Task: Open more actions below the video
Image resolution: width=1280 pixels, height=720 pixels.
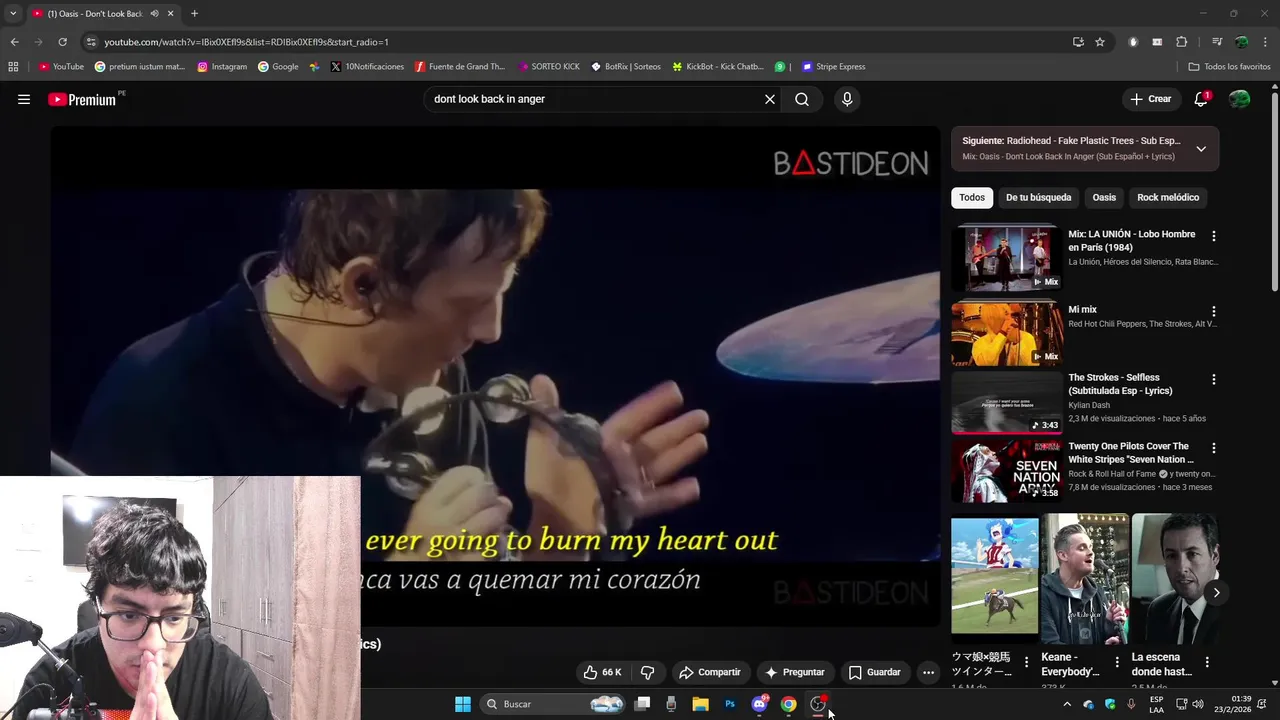Action: pyautogui.click(x=928, y=672)
